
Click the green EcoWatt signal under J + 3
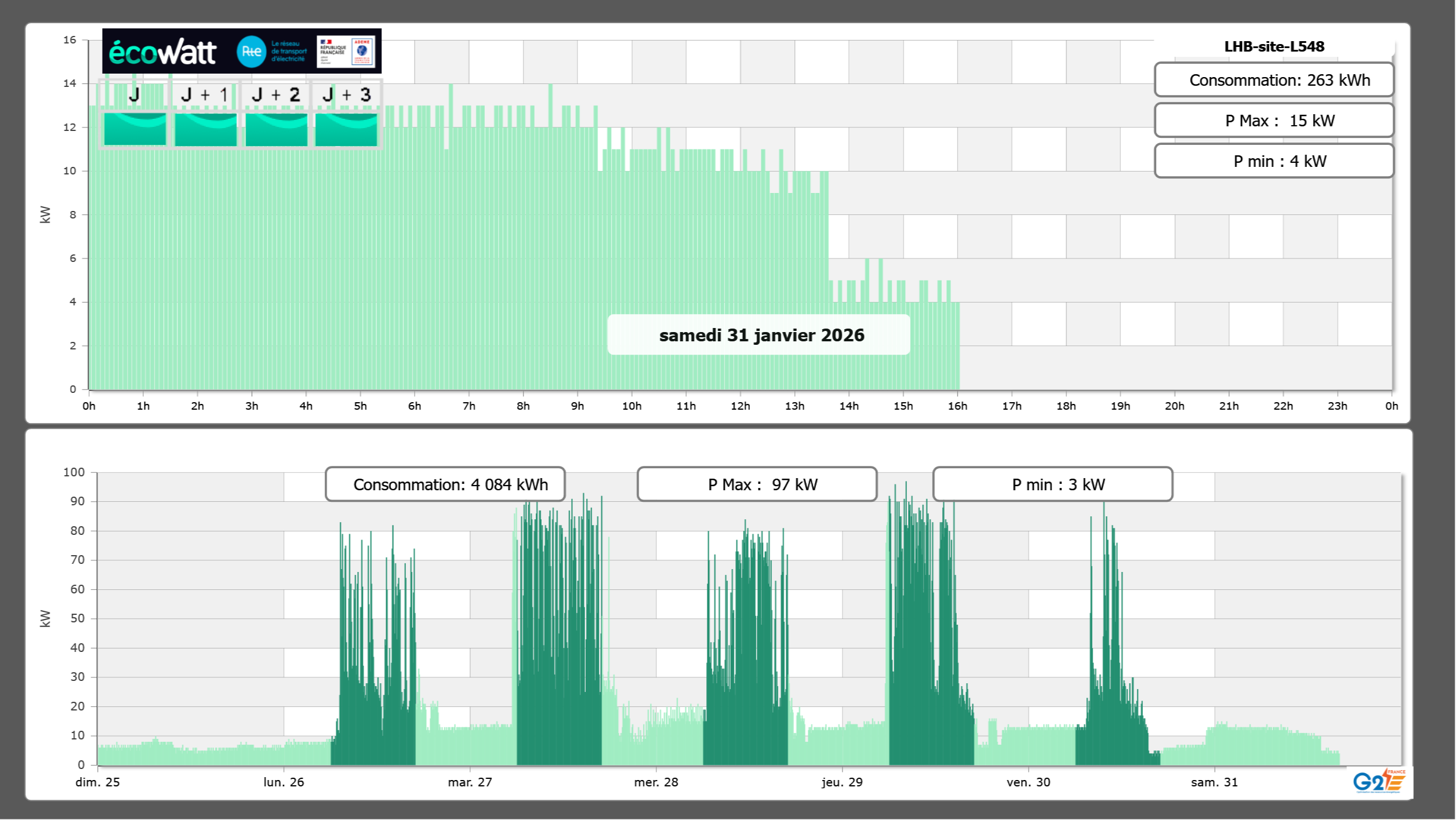346,129
